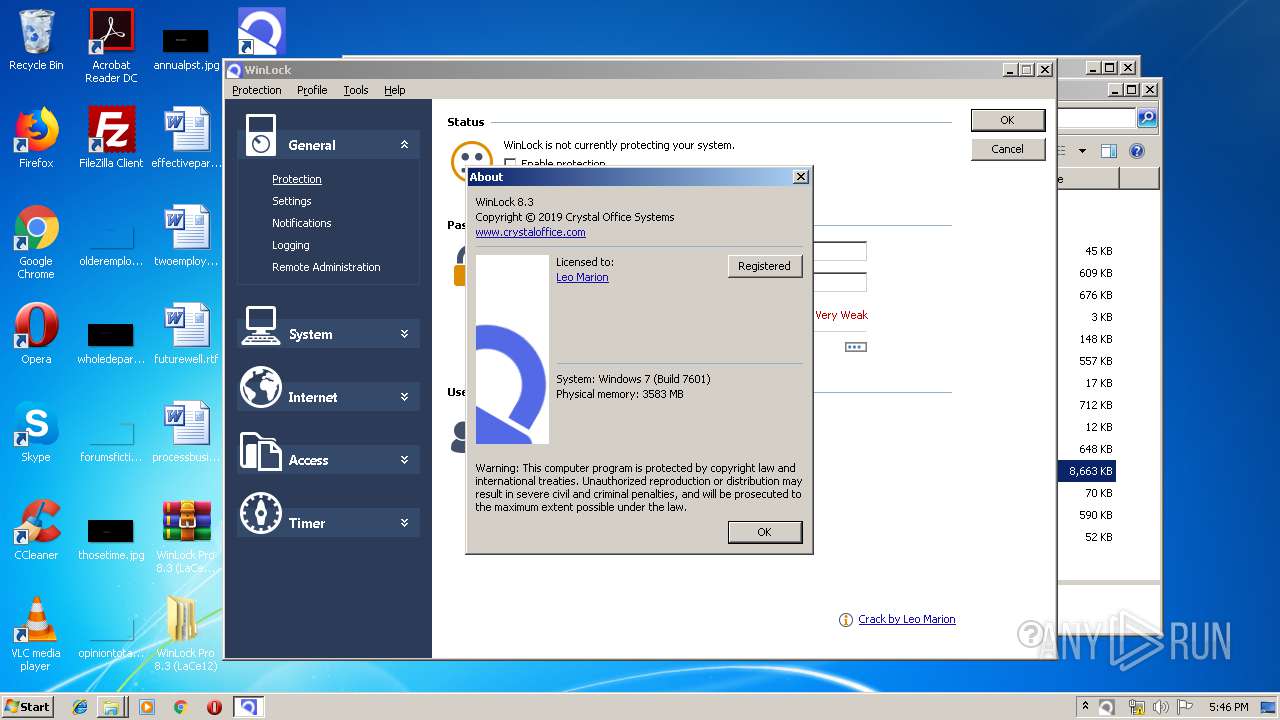
Task: Open the Crack by Leo Marion link
Action: pyautogui.click(x=907, y=619)
